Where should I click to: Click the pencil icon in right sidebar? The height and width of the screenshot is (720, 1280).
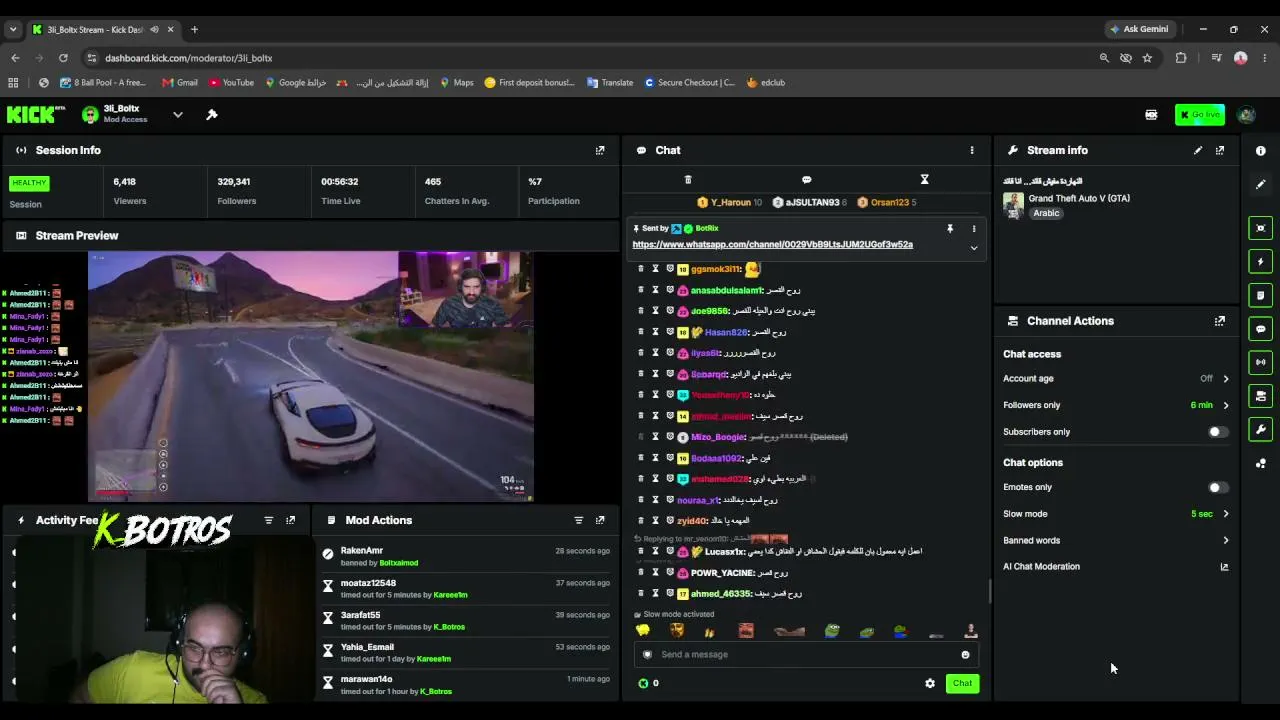(x=1261, y=185)
